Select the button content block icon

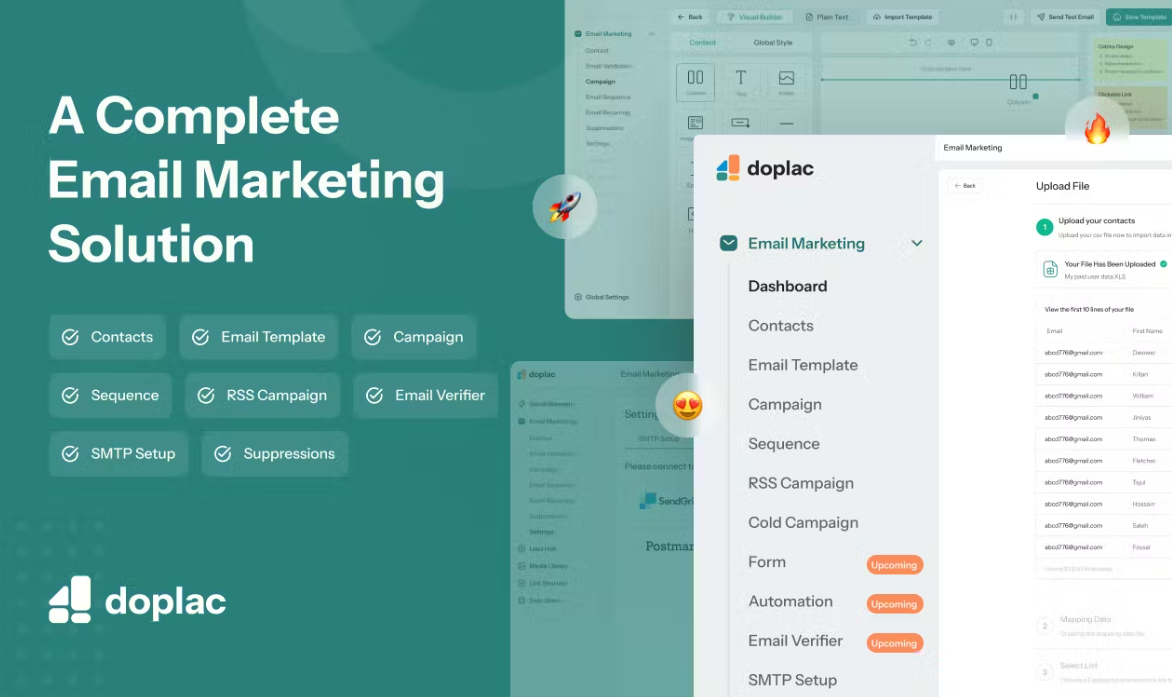(x=741, y=123)
